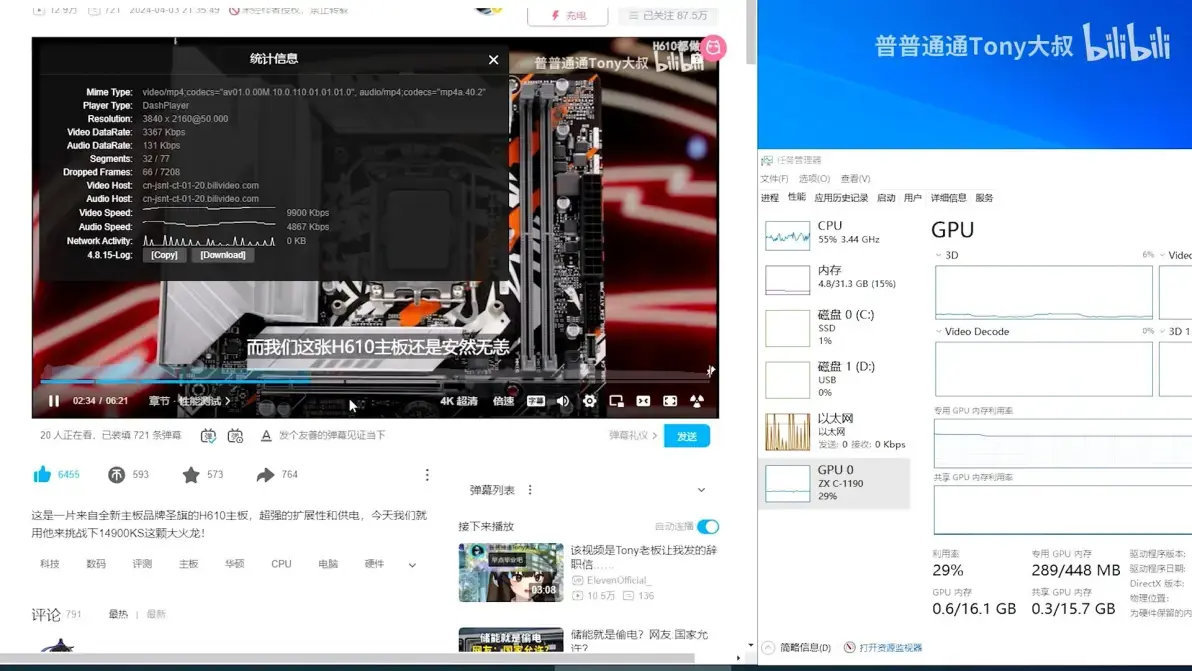Switch to the 详细信息 tab
The width and height of the screenshot is (1192, 671).
(x=948, y=198)
